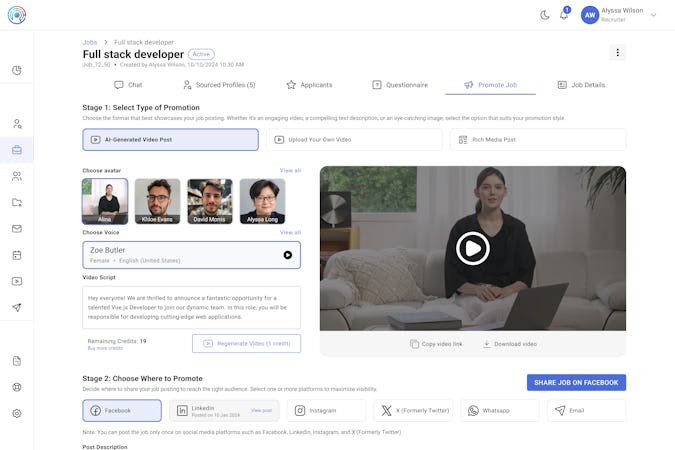Choose the Khloe Evans avatar
Image resolution: width=675 pixels, height=450 pixels.
(x=158, y=202)
